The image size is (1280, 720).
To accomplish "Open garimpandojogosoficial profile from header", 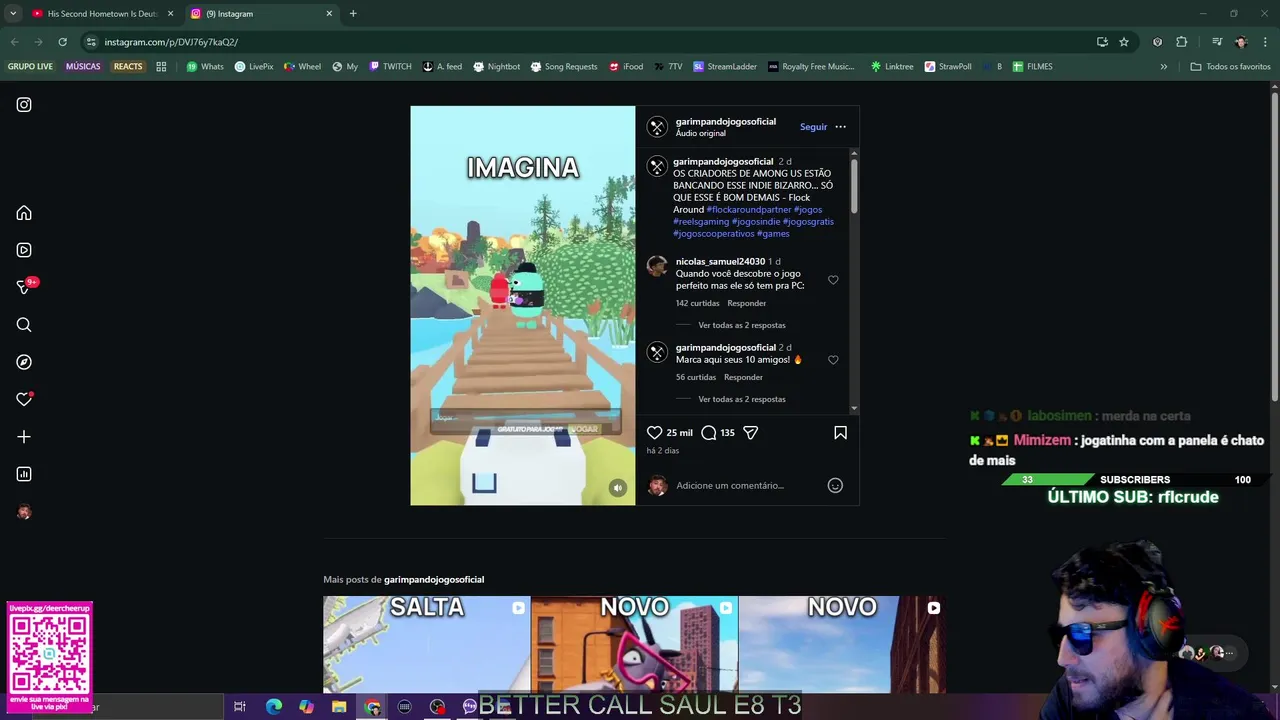I will tap(725, 122).
